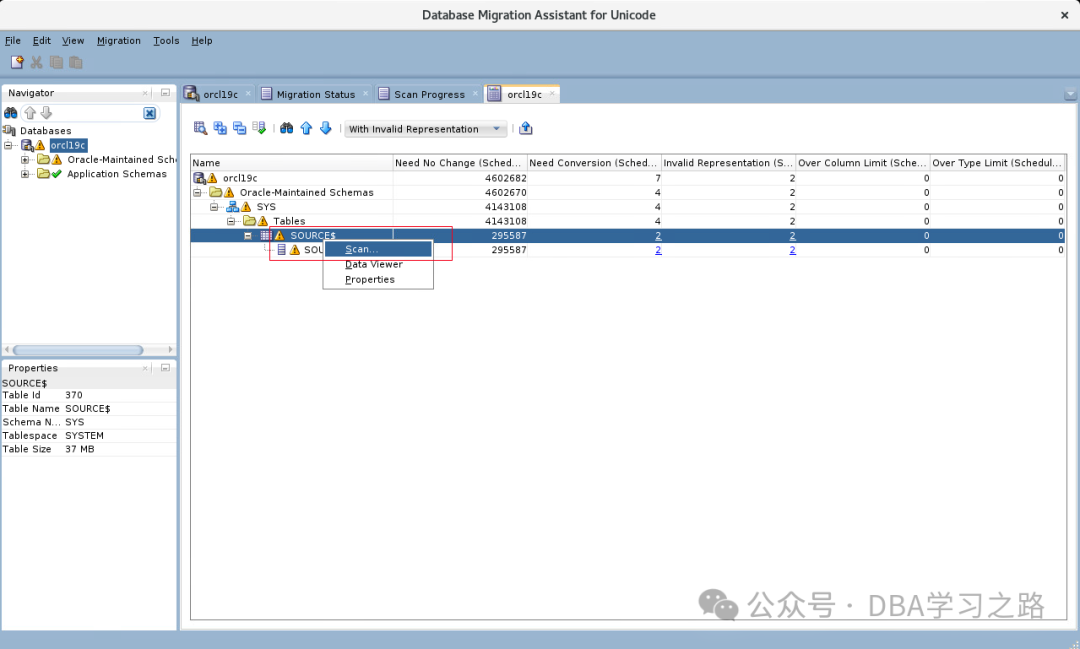
Task: Open the Edit menu
Action: (x=42, y=41)
